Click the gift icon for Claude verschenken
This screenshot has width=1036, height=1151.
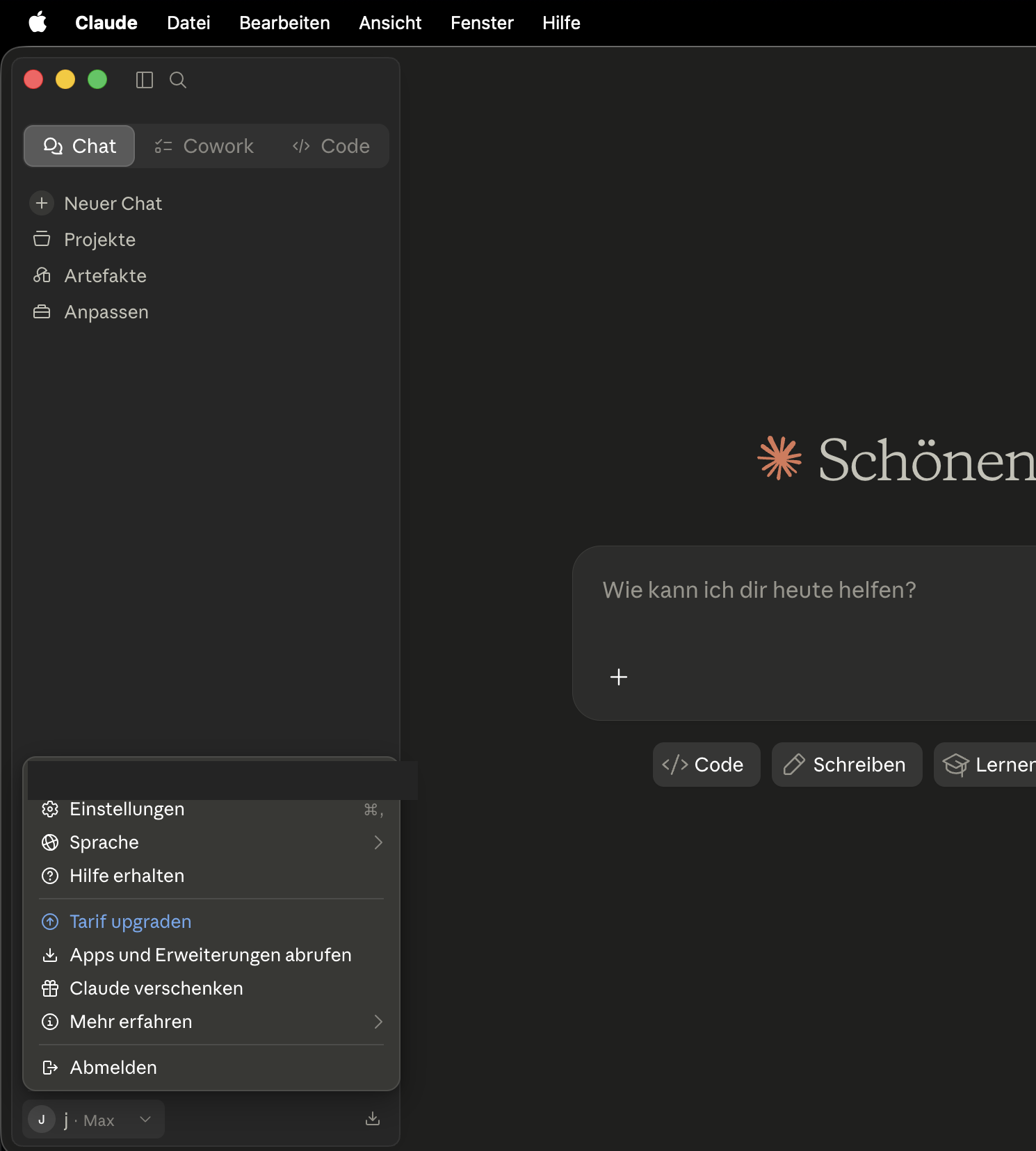pyautogui.click(x=50, y=988)
